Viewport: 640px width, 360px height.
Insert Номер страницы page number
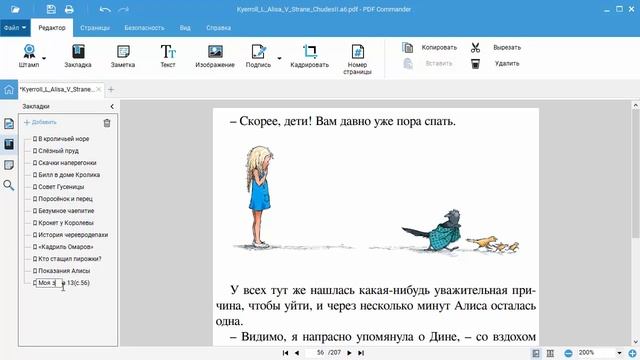point(358,59)
